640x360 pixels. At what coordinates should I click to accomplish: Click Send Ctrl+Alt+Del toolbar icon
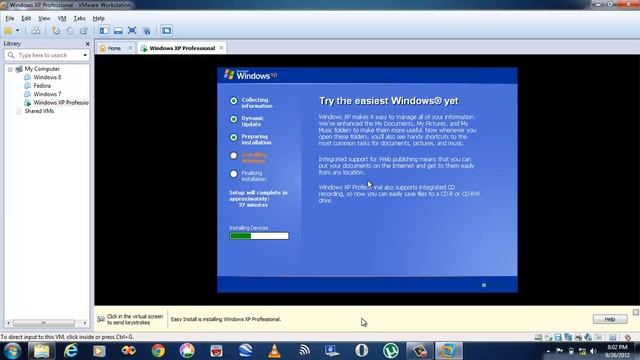[x=36, y=31]
